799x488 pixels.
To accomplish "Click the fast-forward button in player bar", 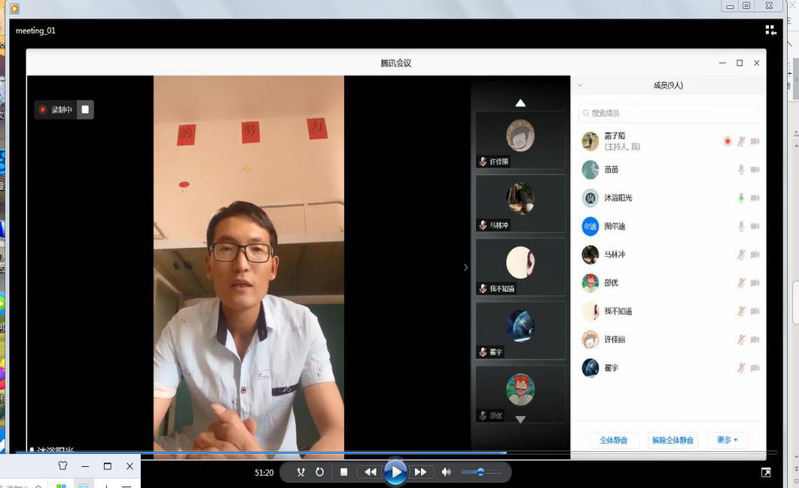I will (x=421, y=472).
